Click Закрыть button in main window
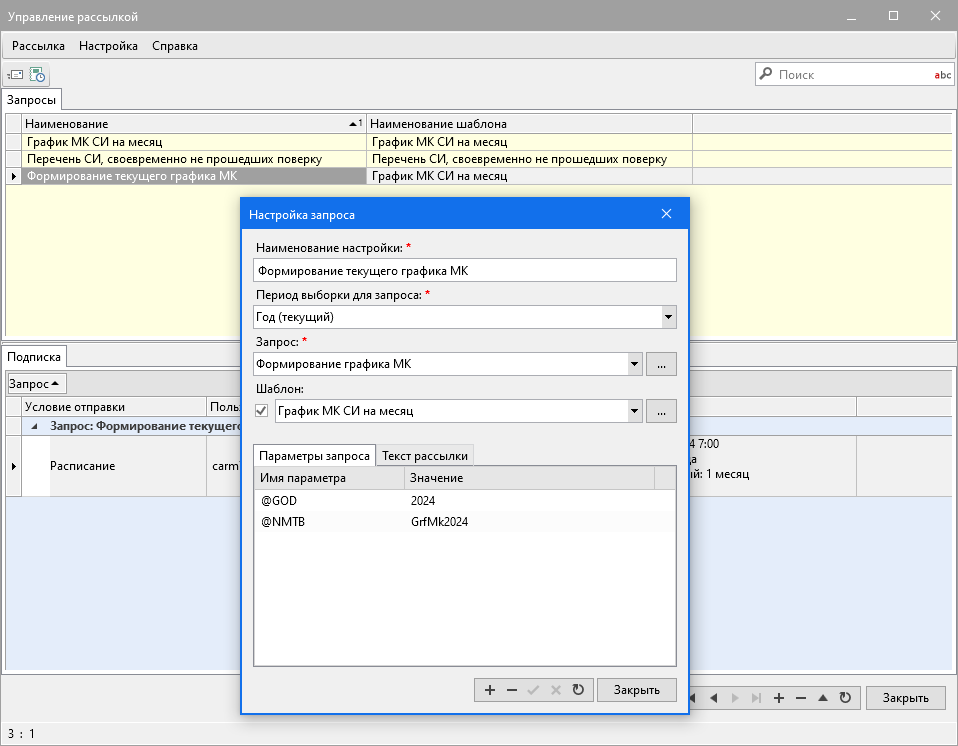Screen dimensions: 958x746 905,698
